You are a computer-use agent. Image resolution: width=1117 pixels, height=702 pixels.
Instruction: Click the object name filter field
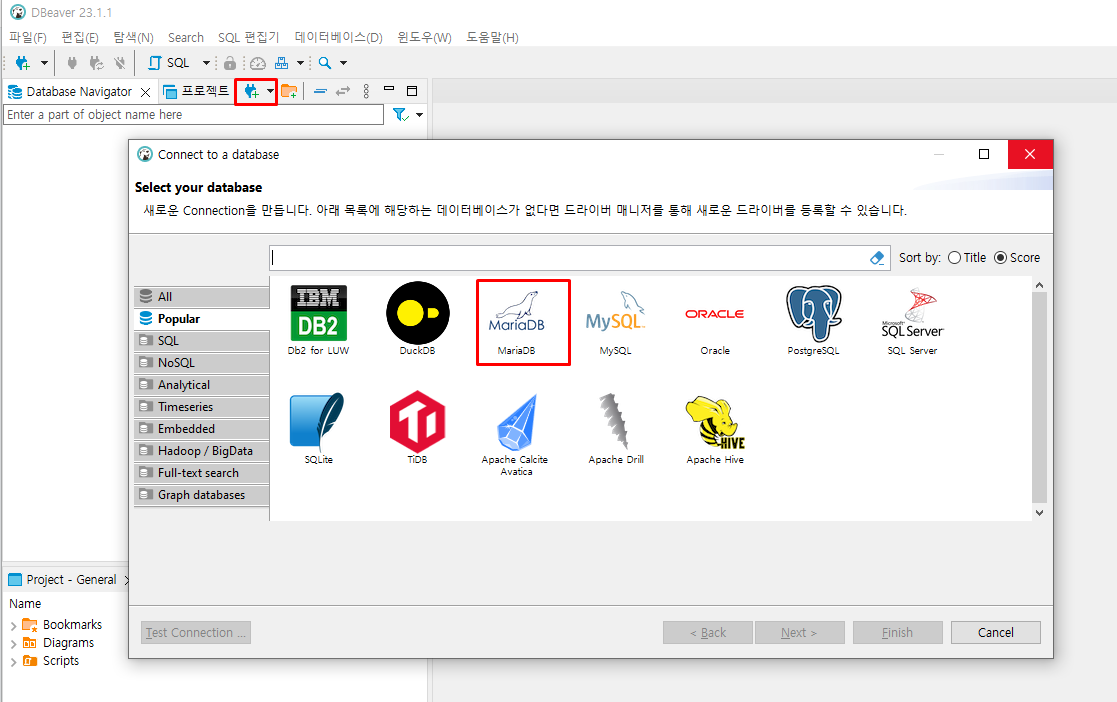[194, 115]
